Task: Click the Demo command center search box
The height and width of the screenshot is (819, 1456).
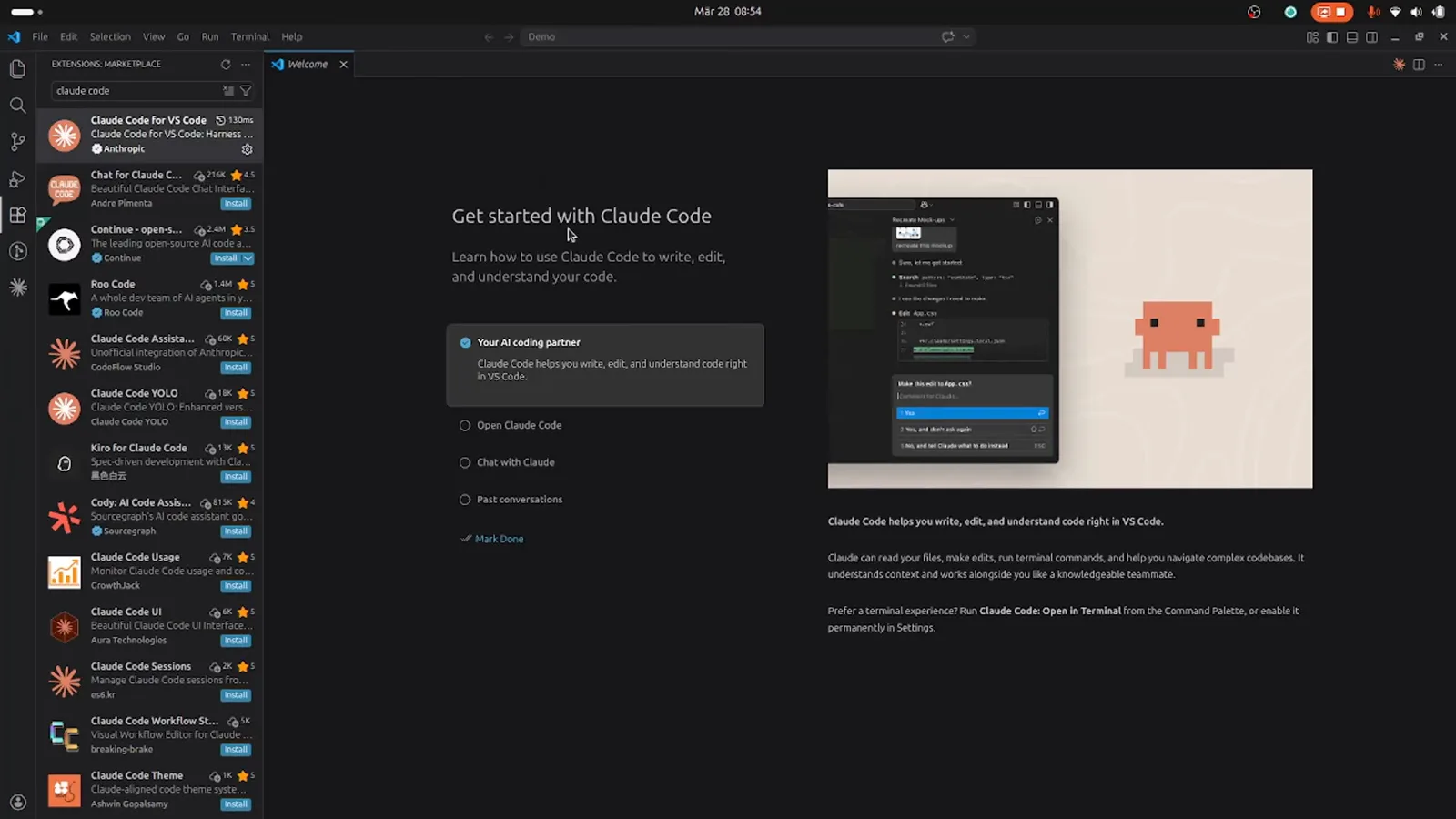Action: point(728,37)
